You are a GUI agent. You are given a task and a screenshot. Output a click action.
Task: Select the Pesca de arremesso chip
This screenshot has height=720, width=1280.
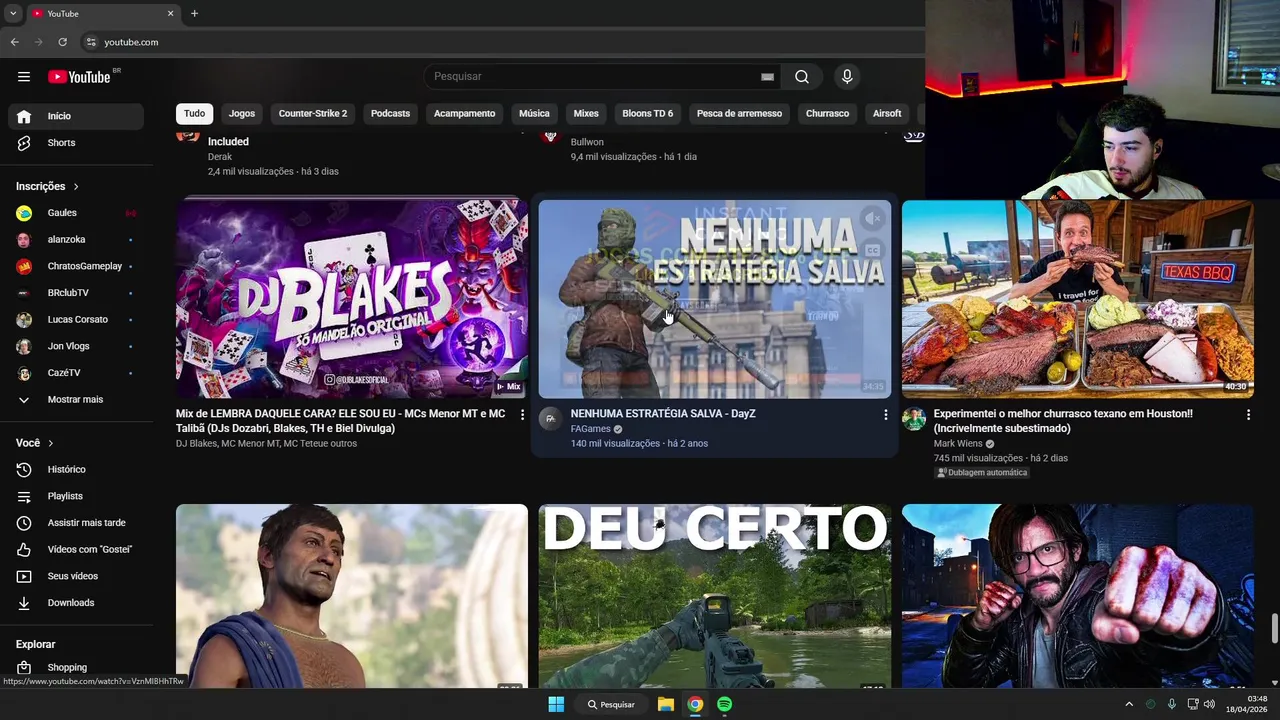(x=739, y=114)
